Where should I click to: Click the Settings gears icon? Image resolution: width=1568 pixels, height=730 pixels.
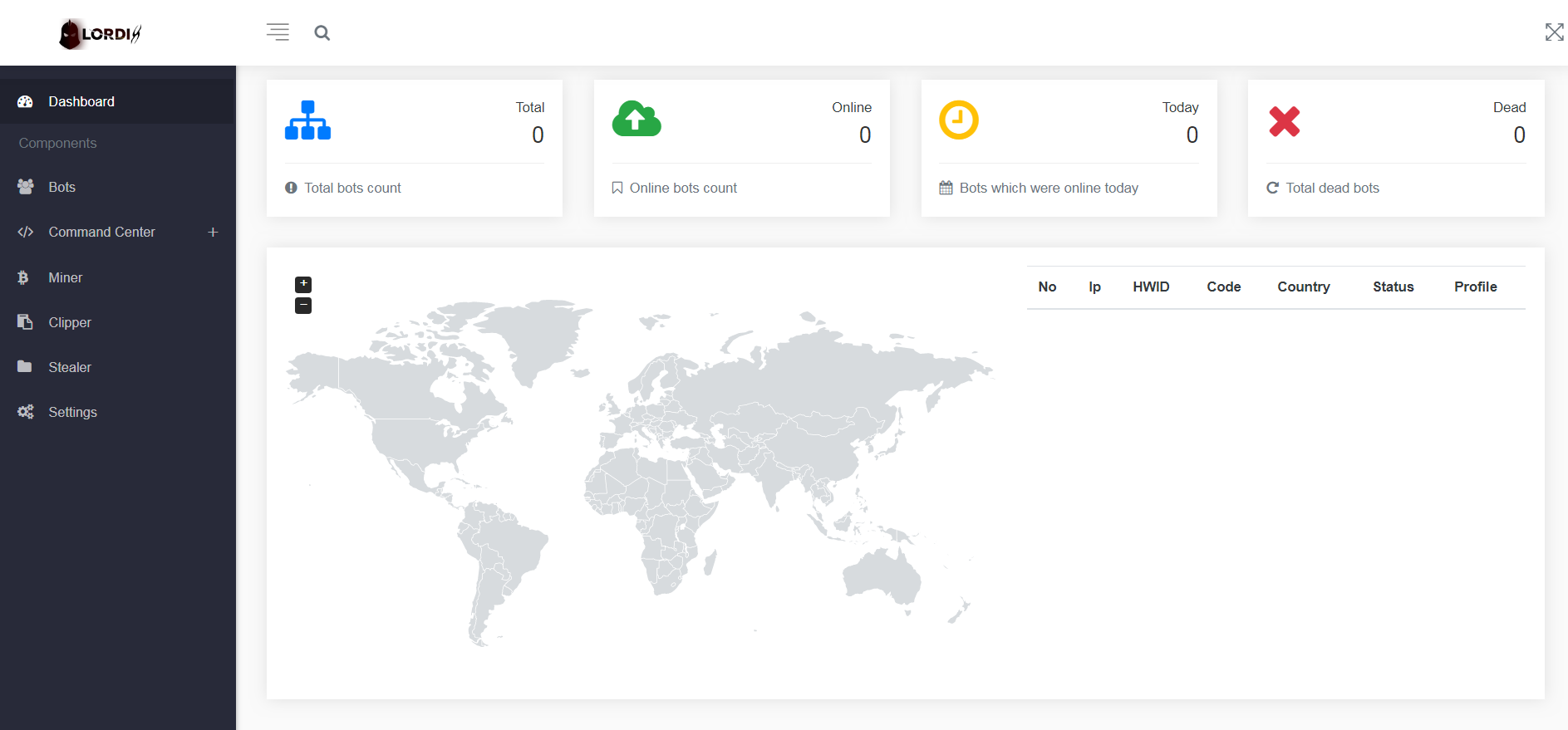[x=26, y=412]
